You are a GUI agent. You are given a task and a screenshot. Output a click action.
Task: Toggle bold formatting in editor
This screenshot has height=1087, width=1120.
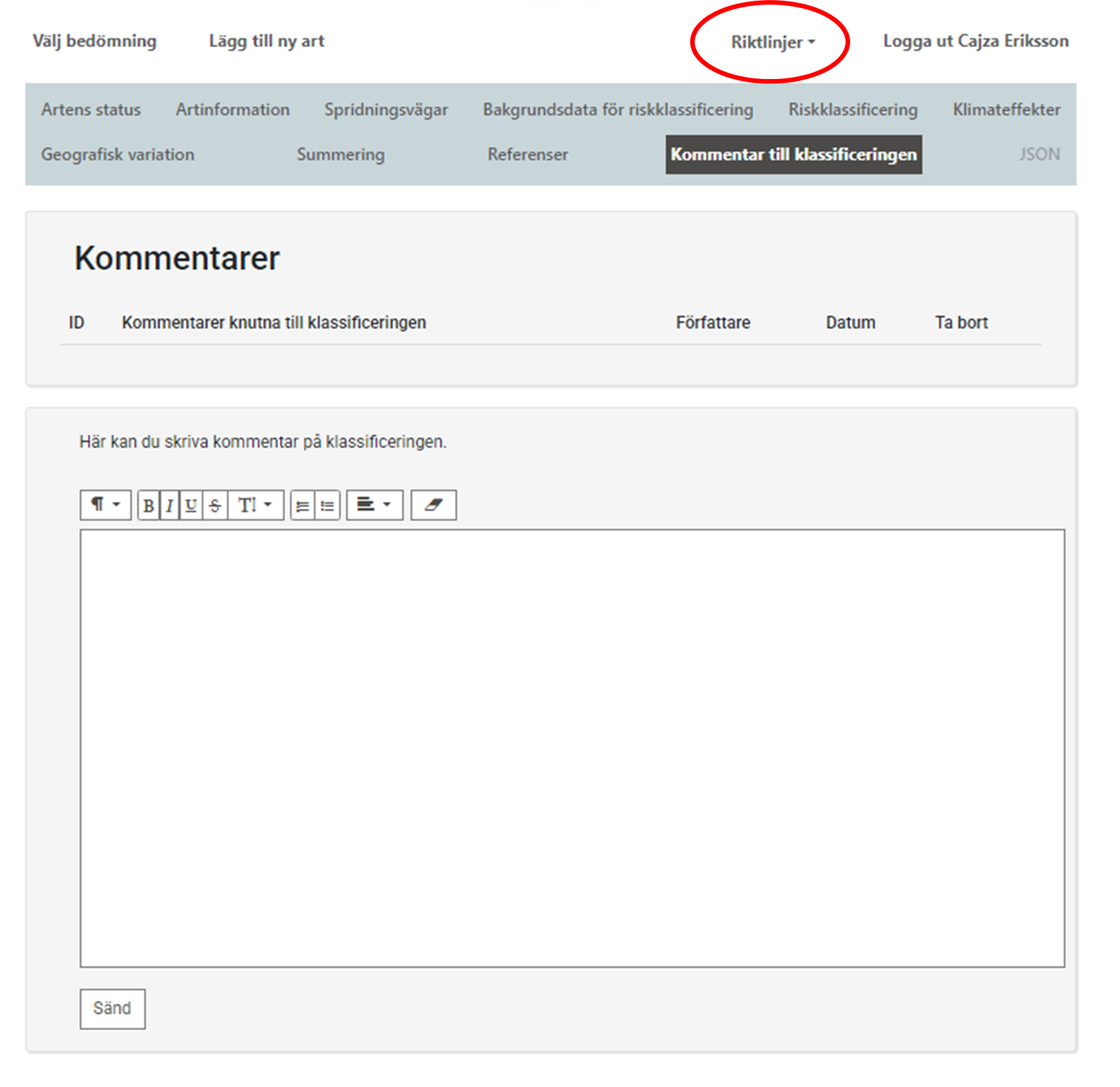pyautogui.click(x=149, y=505)
